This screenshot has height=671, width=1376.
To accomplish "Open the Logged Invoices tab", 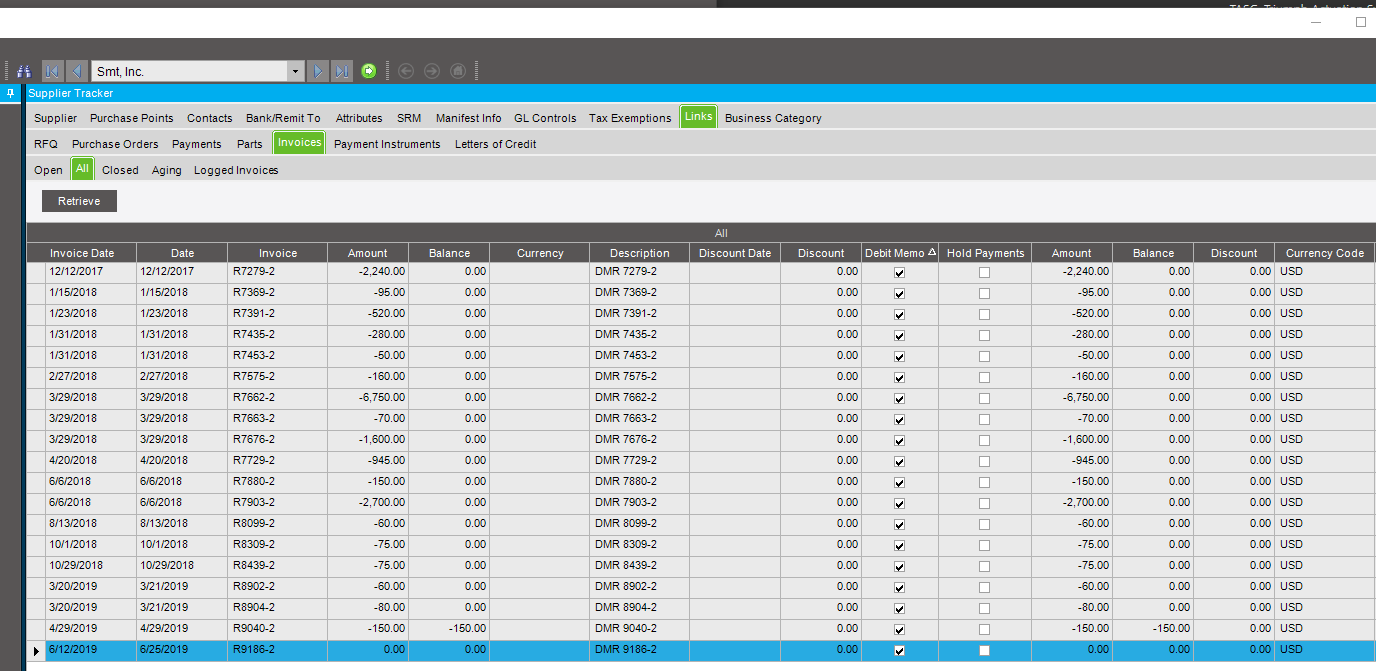I will 236,170.
